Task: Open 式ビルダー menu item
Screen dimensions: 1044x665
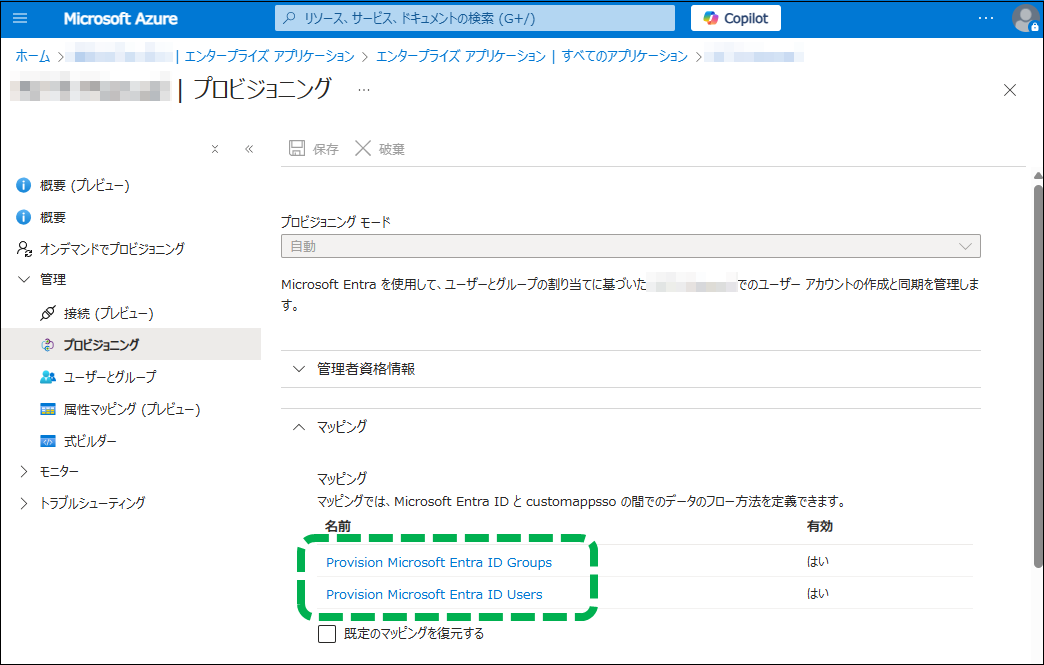Action: [x=90, y=441]
